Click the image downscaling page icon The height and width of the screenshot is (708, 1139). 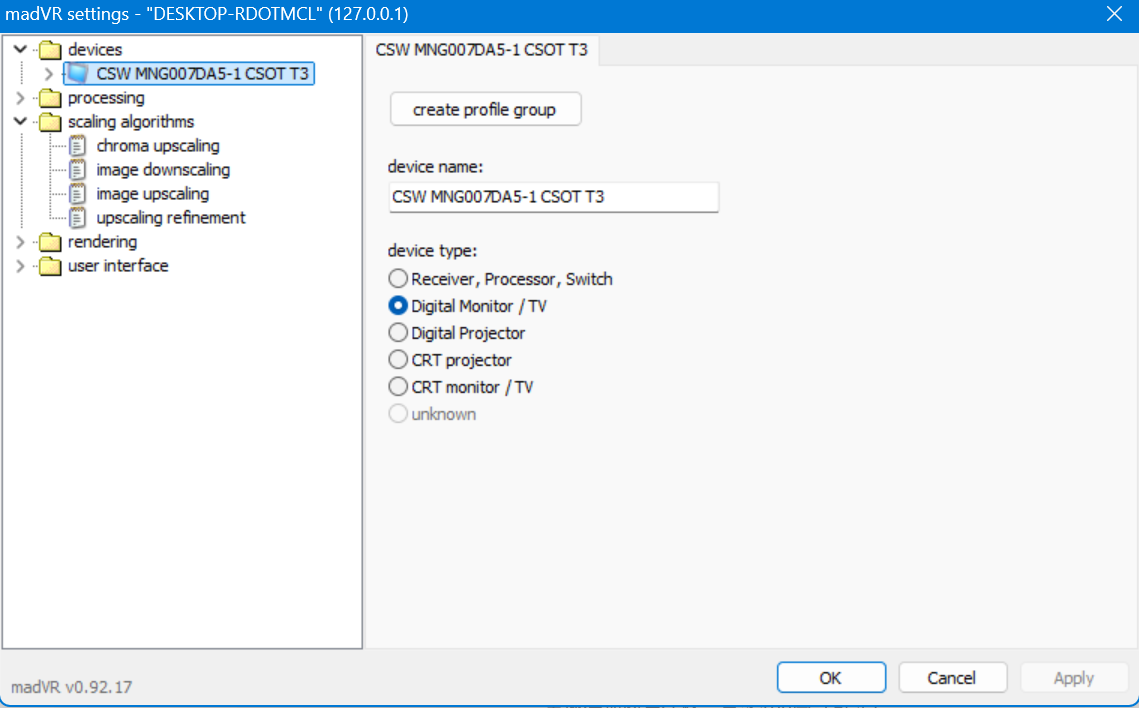coord(78,170)
